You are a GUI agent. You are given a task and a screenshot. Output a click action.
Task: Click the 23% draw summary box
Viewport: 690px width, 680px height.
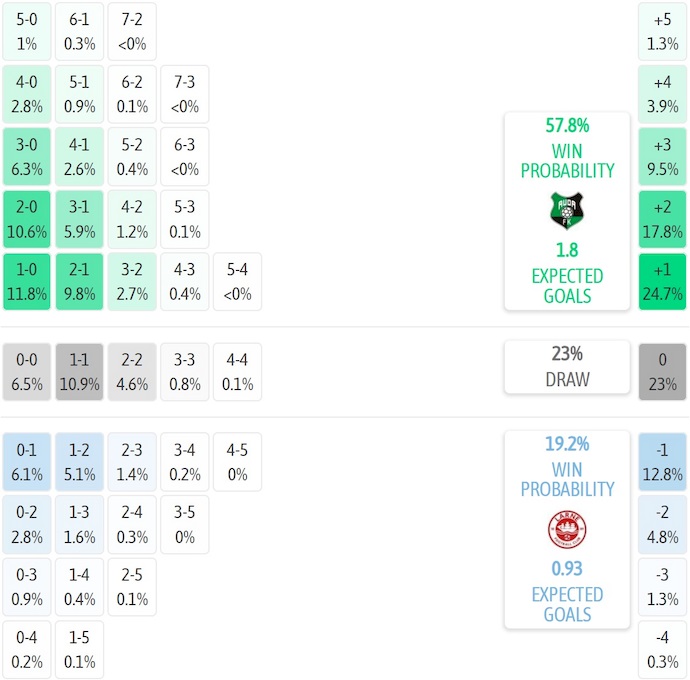pyautogui.click(x=567, y=367)
